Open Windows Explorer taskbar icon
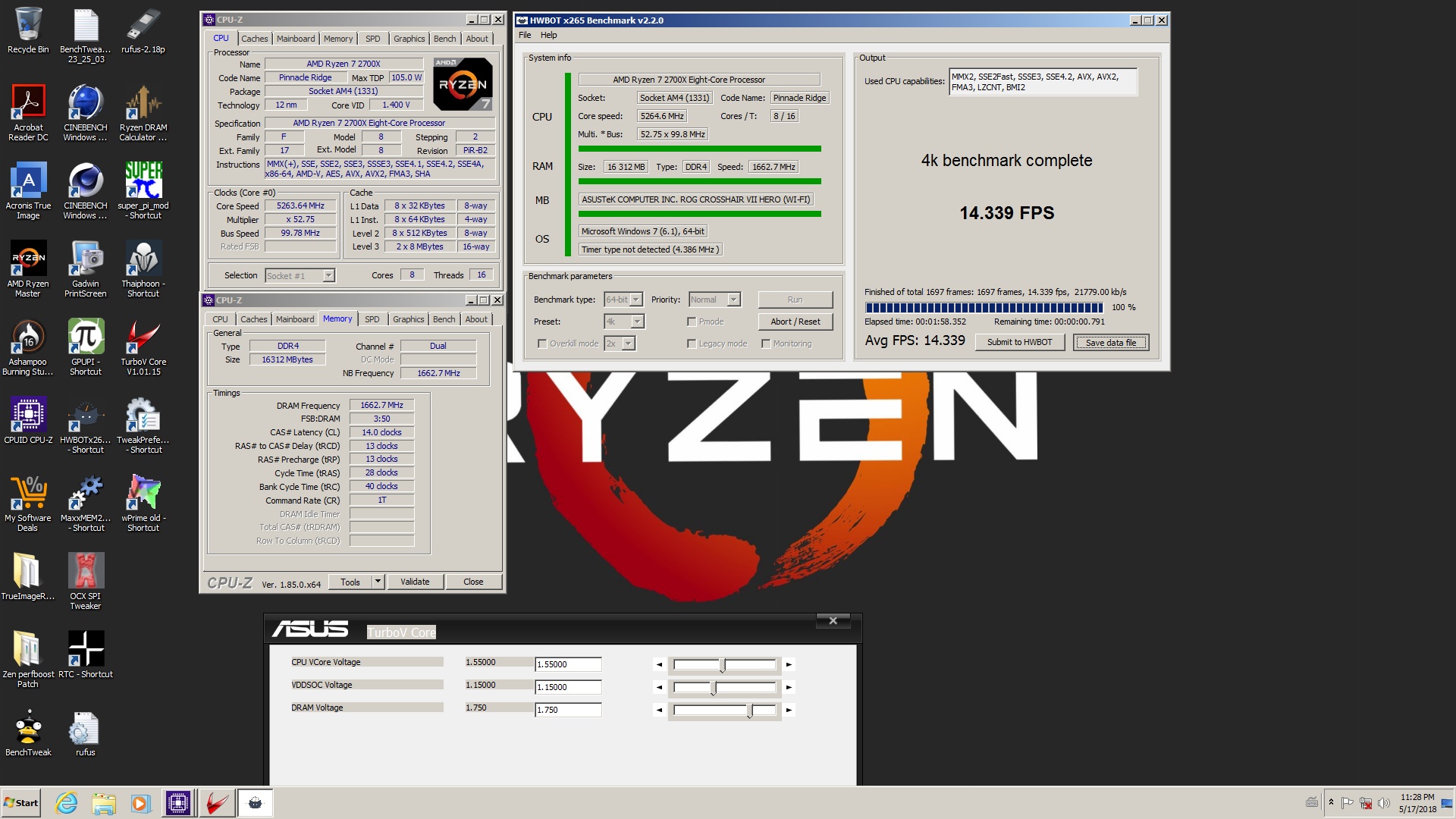 [x=104, y=803]
